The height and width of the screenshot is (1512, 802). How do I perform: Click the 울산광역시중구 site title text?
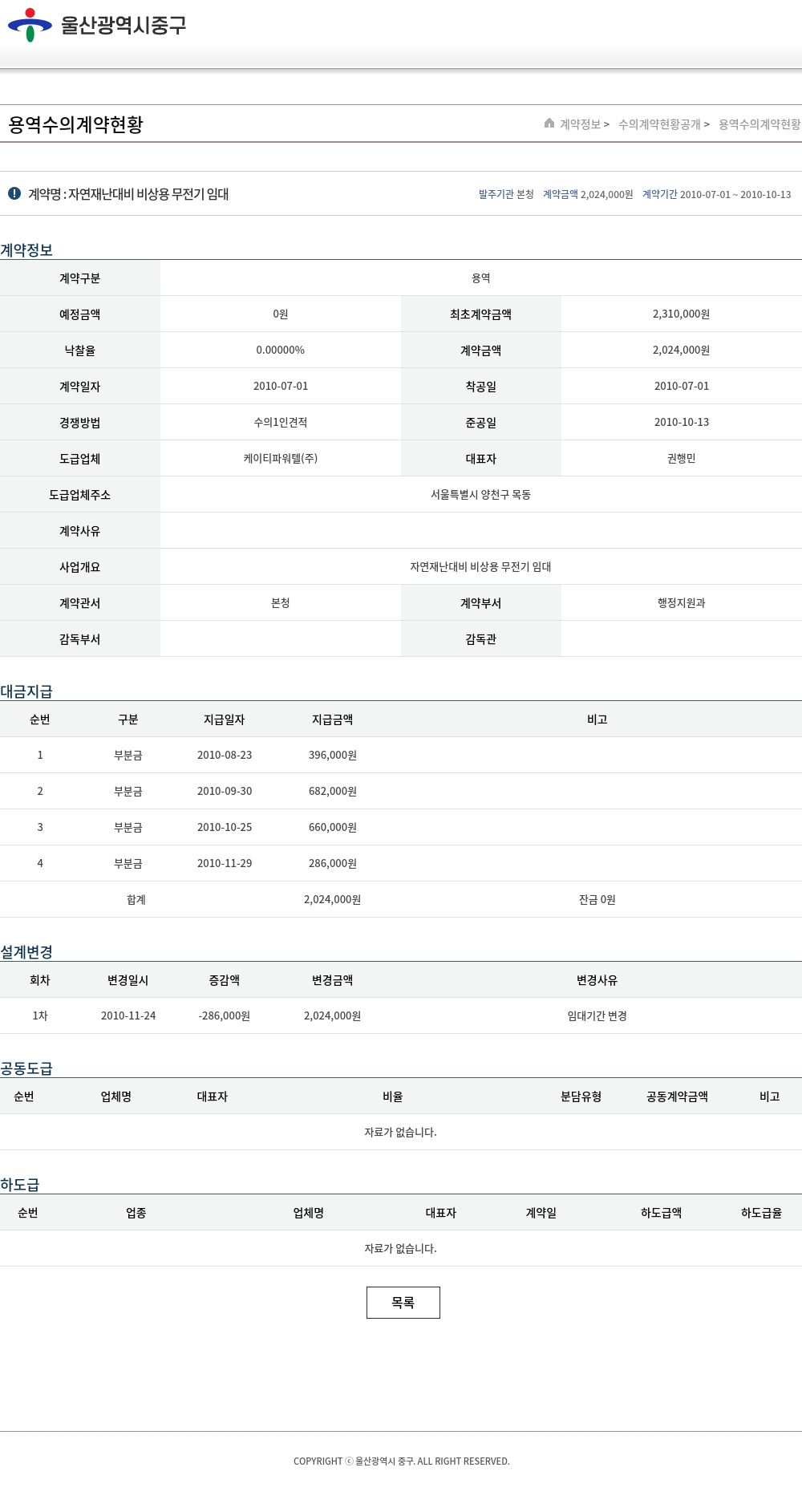click(x=124, y=26)
